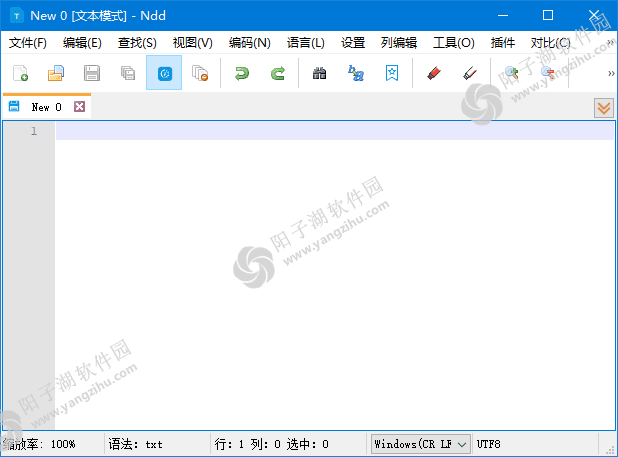Image resolution: width=618 pixels, height=457 pixels.
Task: Save the file with floppy disk icon
Action: click(92, 73)
